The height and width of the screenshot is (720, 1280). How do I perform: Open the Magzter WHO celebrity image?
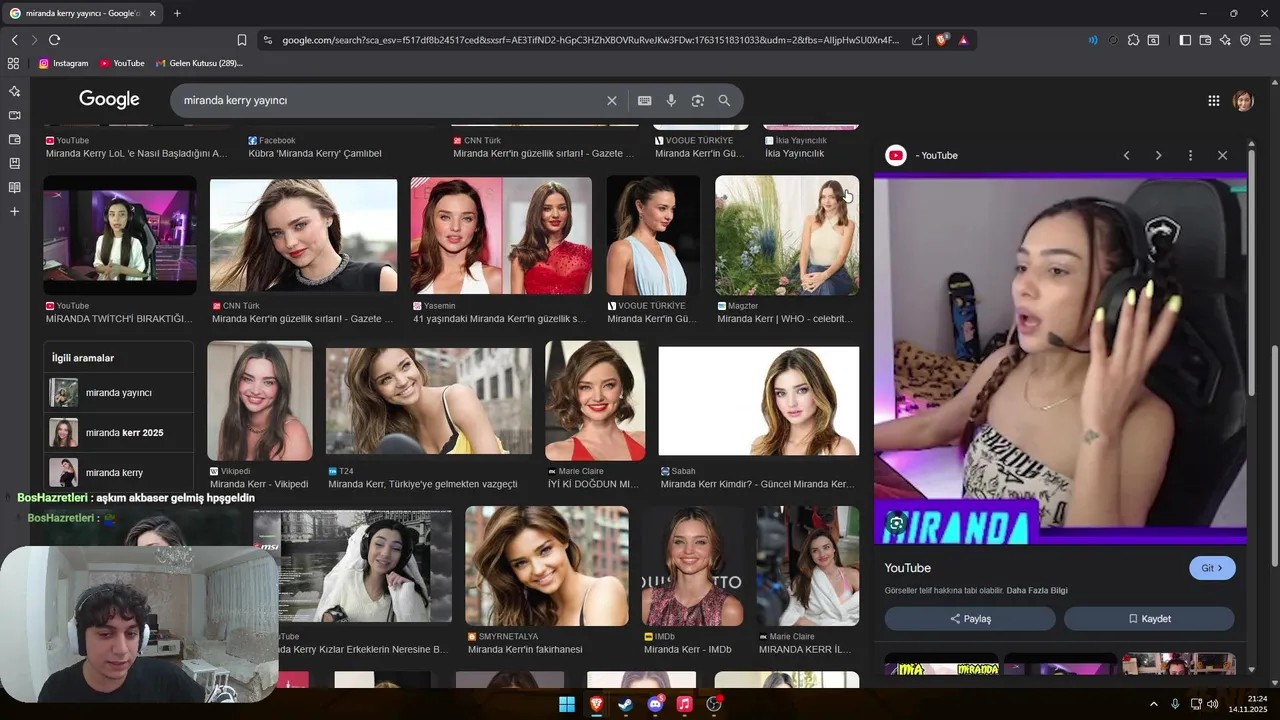pyautogui.click(x=787, y=235)
